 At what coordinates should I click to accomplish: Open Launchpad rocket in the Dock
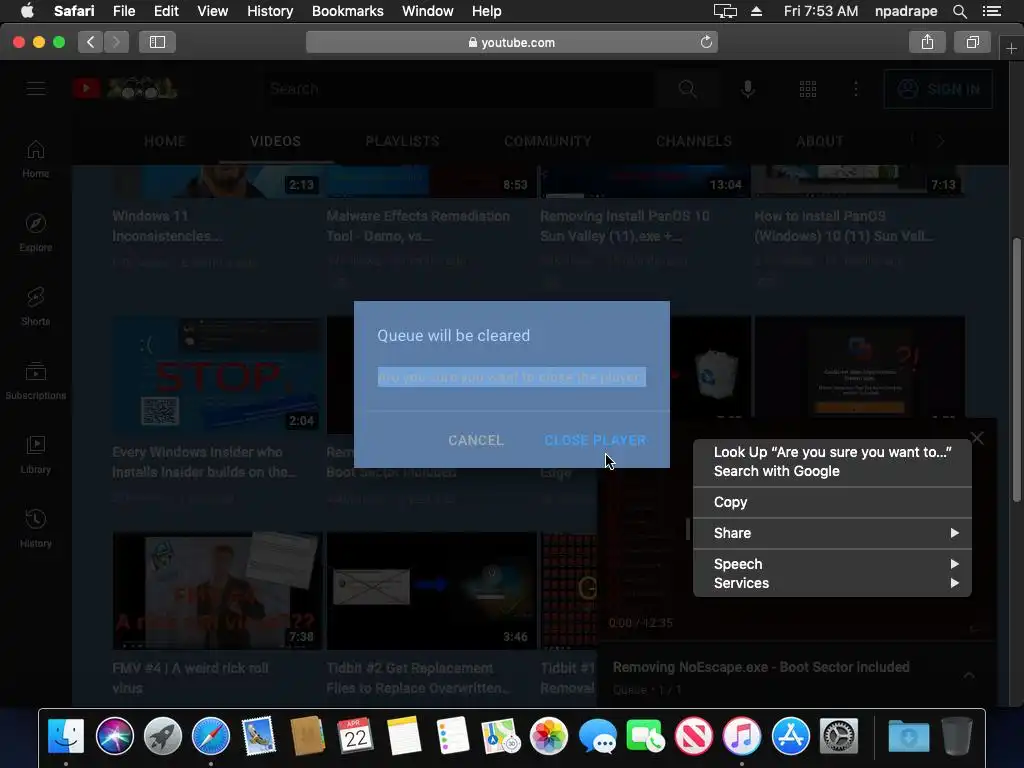[163, 737]
